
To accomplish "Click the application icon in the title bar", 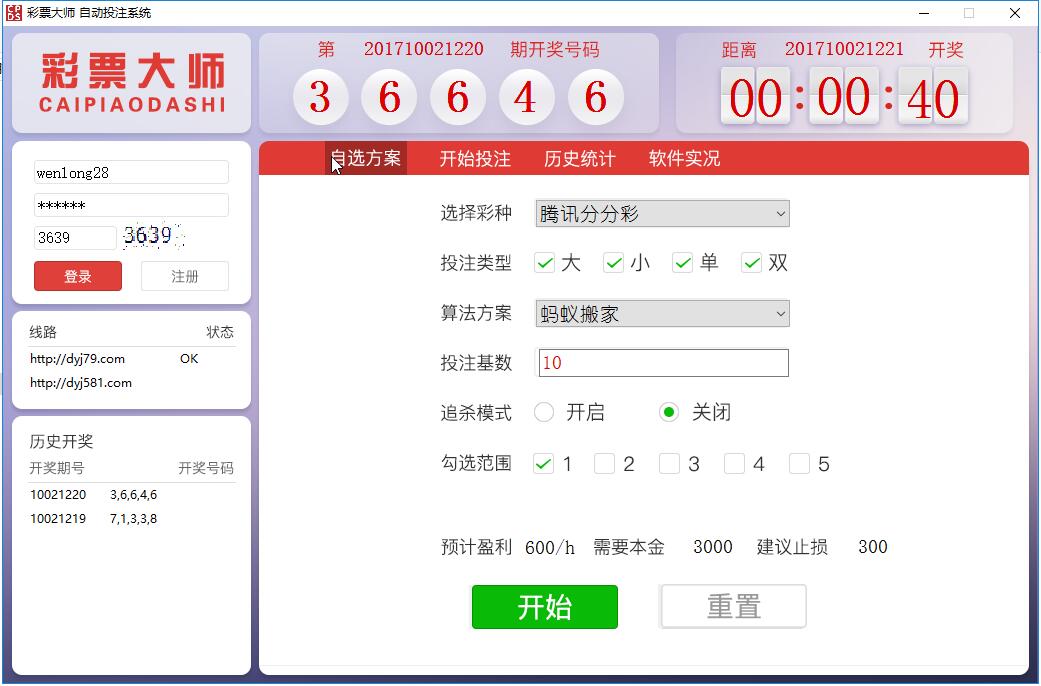I will [x=17, y=13].
